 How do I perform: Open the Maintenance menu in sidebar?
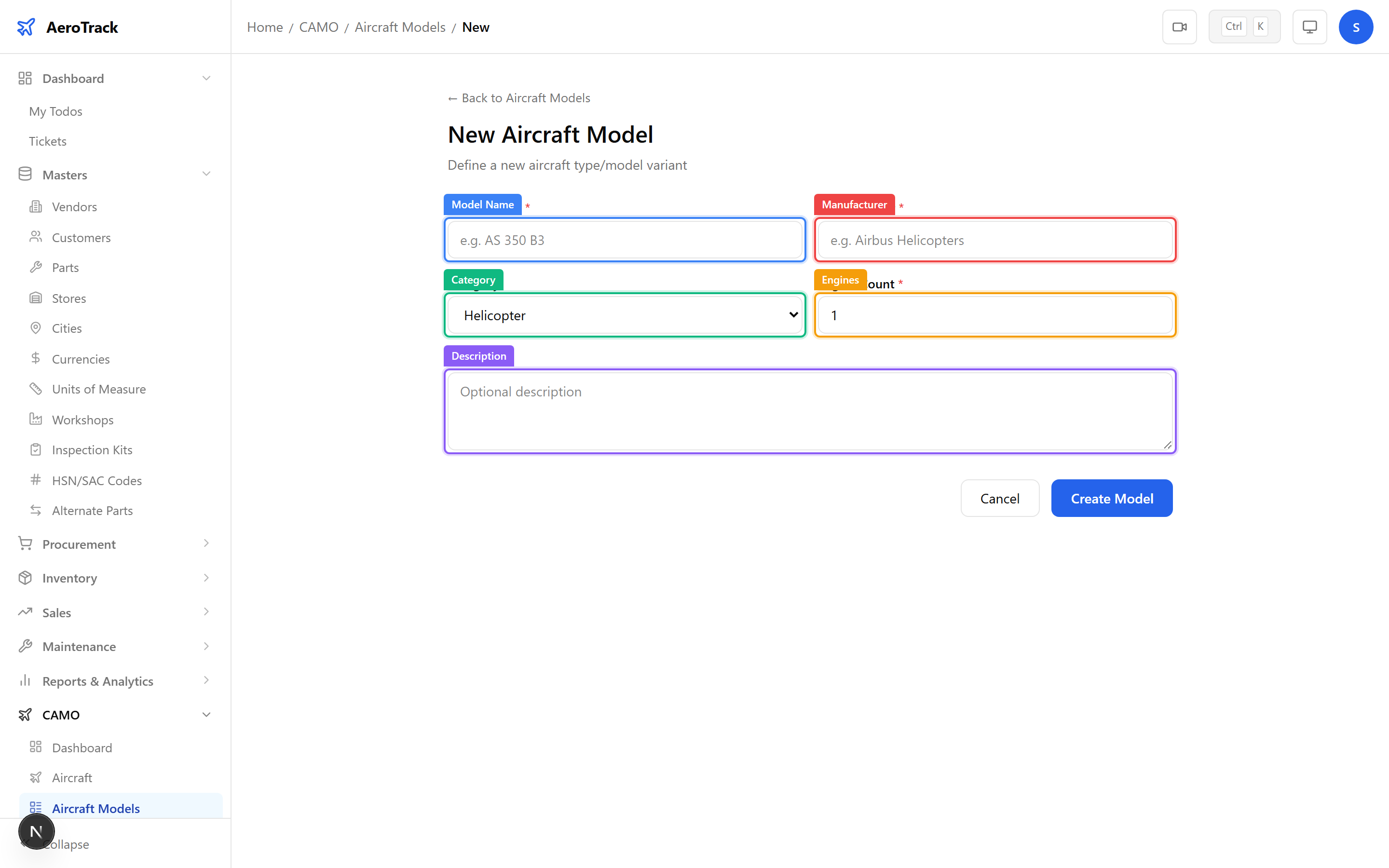[79, 646]
